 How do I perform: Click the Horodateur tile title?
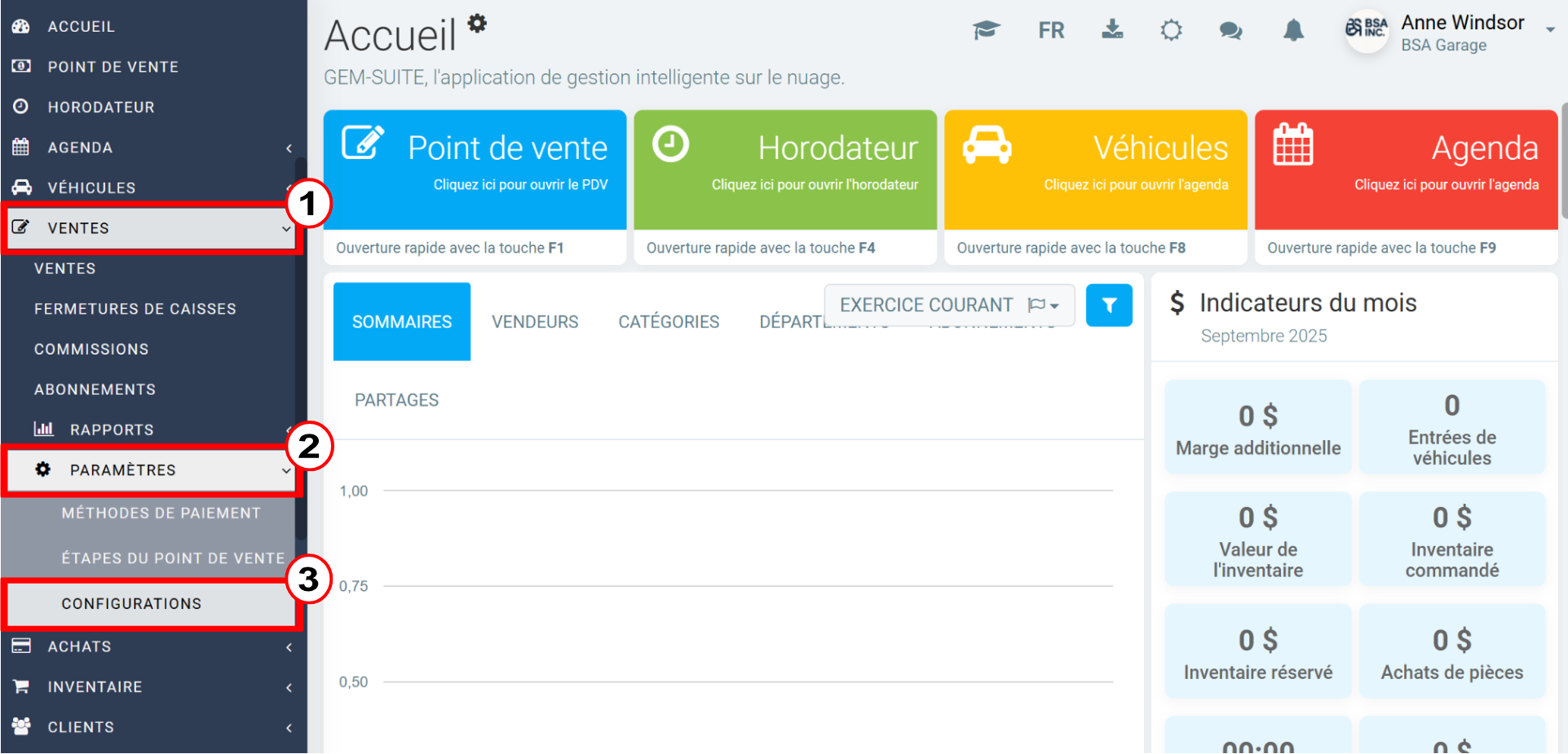click(837, 148)
